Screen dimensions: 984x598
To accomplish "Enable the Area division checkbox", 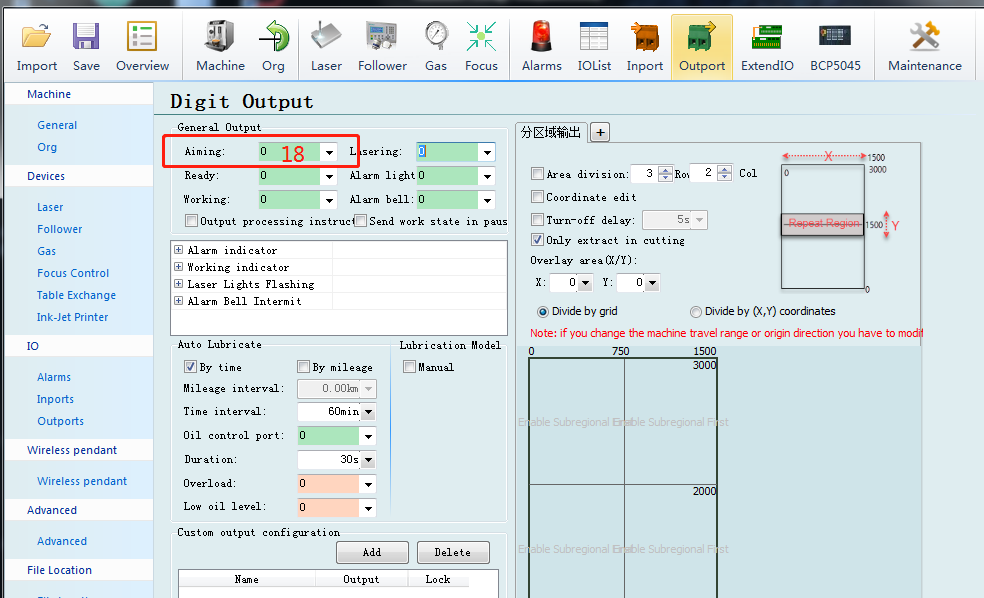I will pyautogui.click(x=538, y=174).
